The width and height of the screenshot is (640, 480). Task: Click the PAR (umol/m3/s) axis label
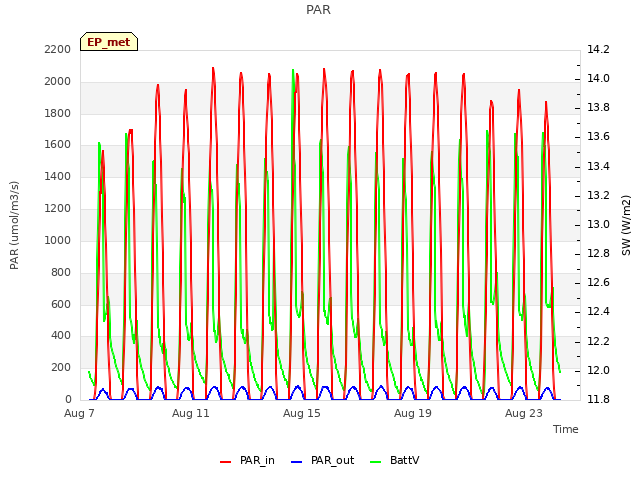(14, 225)
